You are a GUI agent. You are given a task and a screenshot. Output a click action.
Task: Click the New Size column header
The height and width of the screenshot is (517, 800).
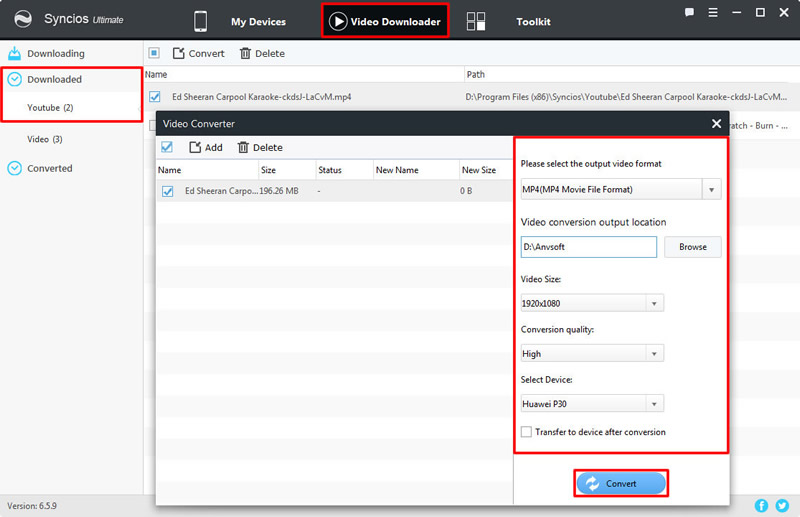point(479,170)
